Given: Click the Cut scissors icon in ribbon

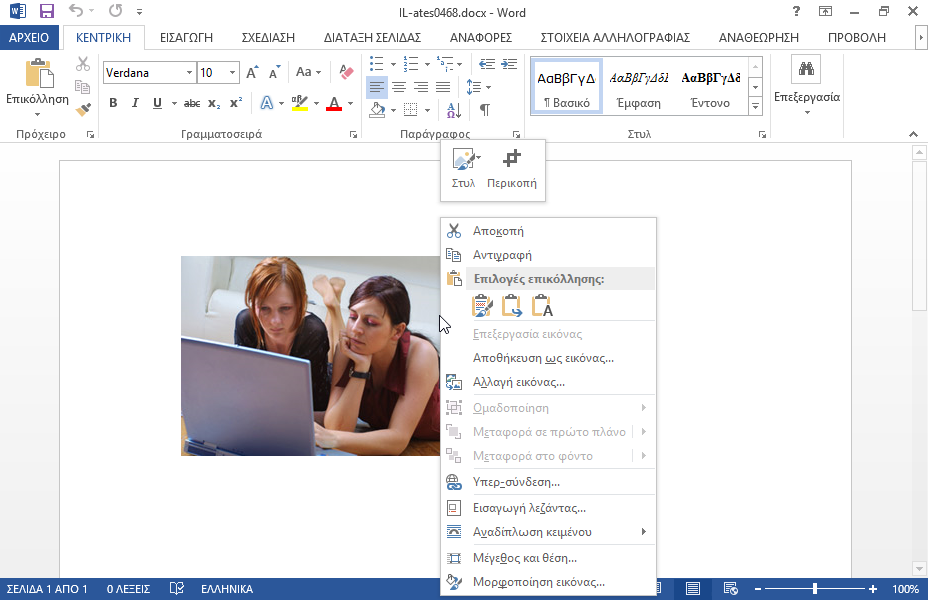Looking at the screenshot, I should (83, 63).
